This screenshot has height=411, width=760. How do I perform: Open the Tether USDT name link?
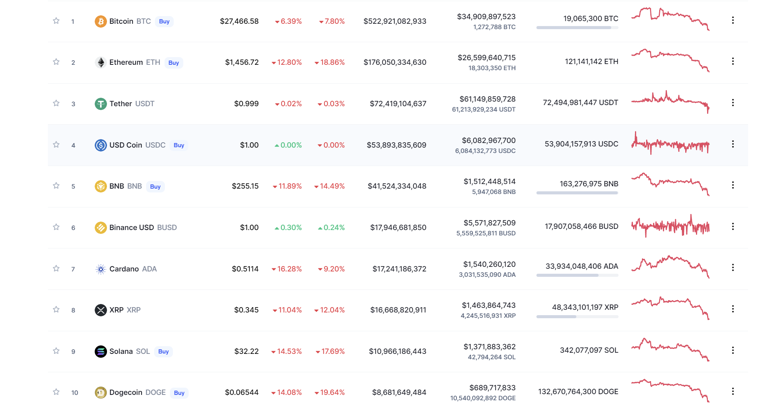(x=132, y=104)
